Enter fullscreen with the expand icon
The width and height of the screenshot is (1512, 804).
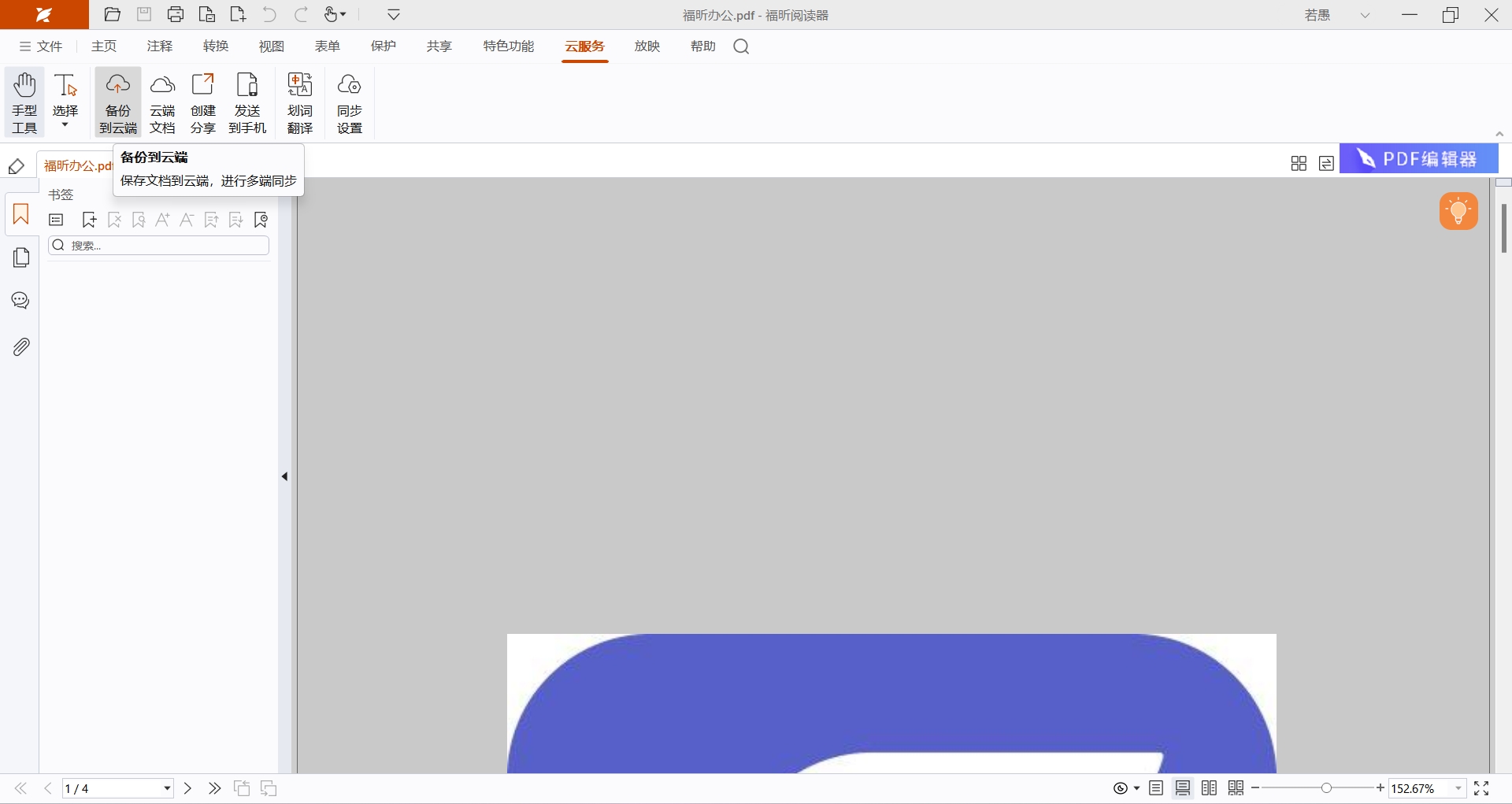point(1481,788)
